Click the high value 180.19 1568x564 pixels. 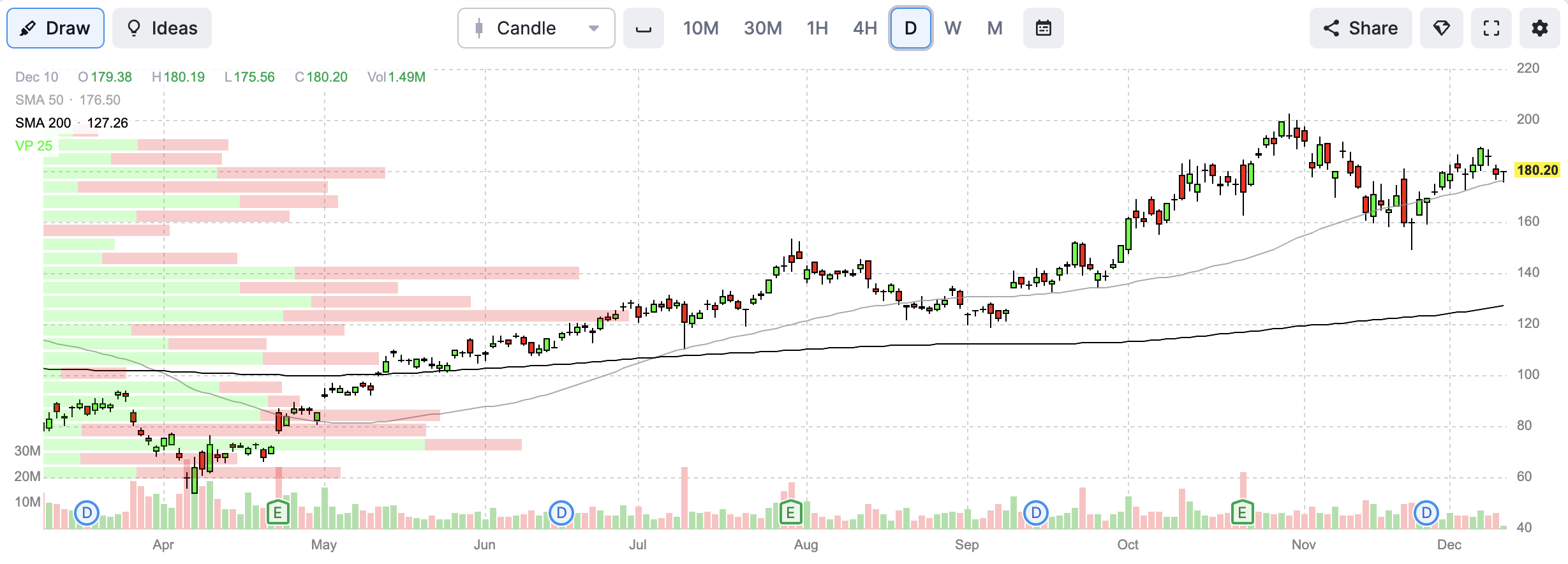184,77
